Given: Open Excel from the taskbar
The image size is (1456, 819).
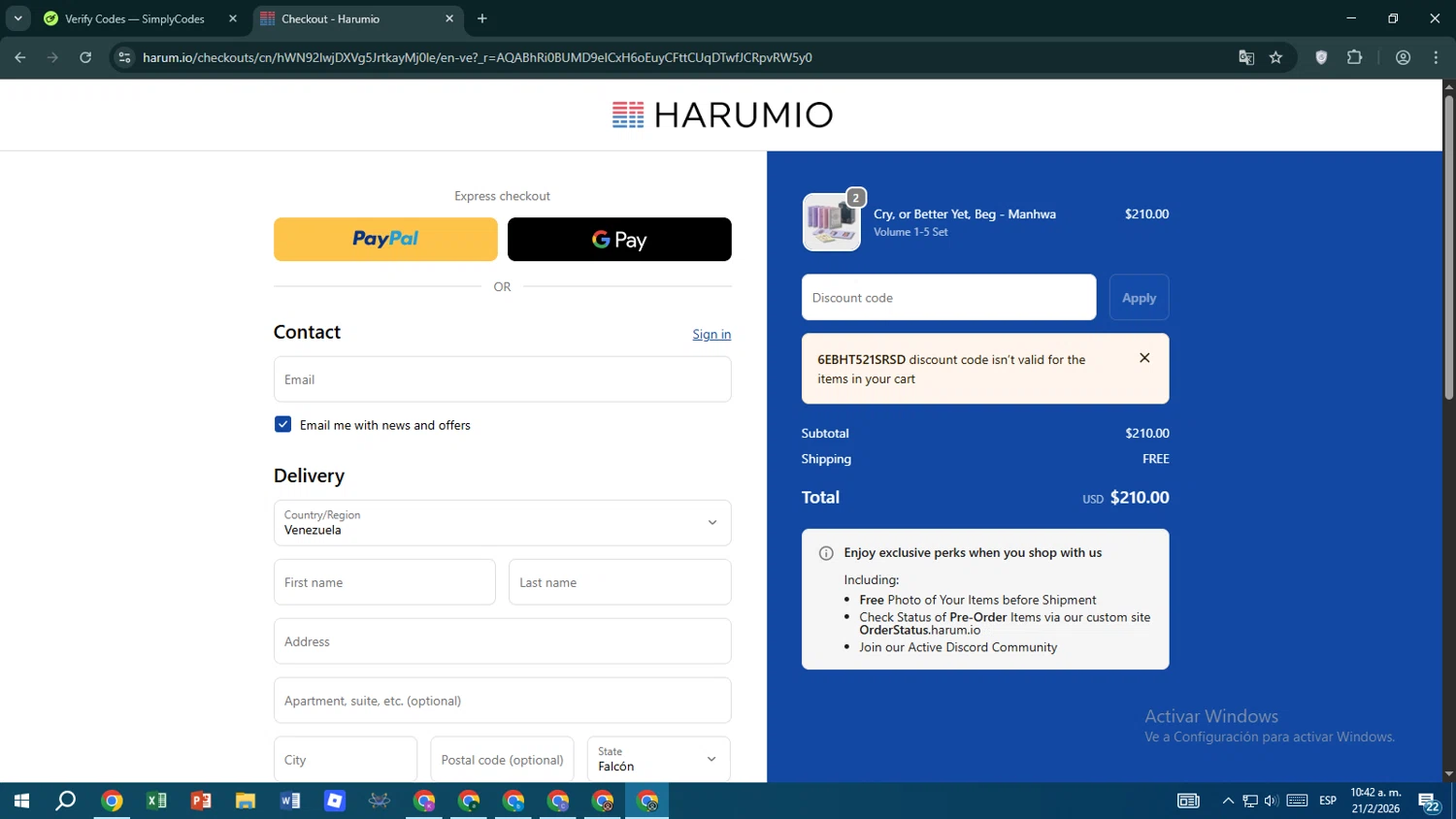Looking at the screenshot, I should [x=156, y=801].
